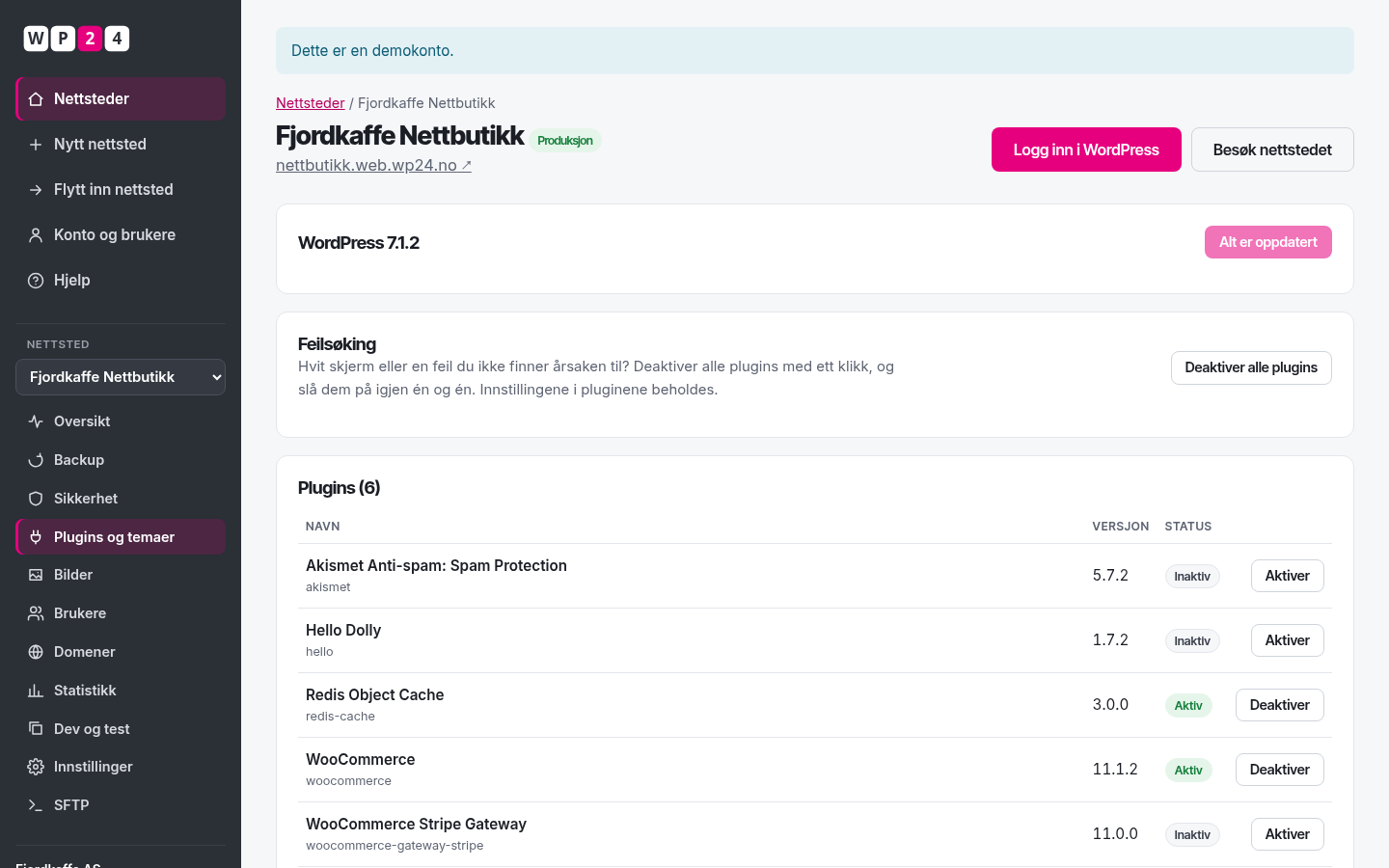Open the SFTP section

click(121, 805)
